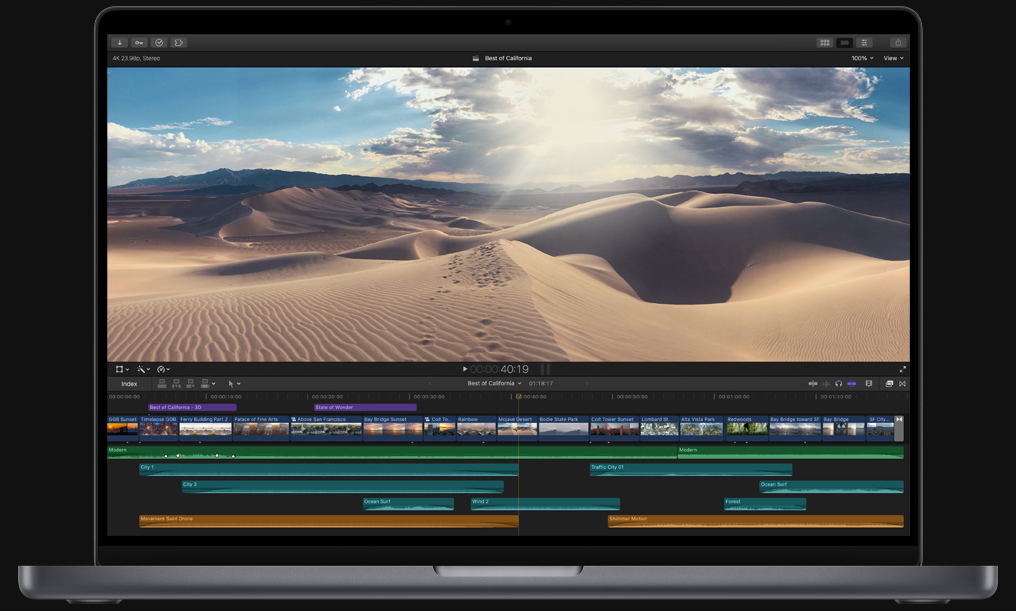This screenshot has width=1016, height=611.
Task: Select the Bodie State Park clip
Action: pos(564,429)
